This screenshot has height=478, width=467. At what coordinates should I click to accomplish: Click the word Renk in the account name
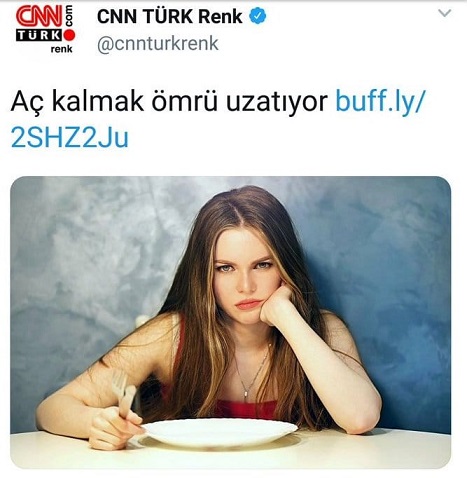coord(220,16)
